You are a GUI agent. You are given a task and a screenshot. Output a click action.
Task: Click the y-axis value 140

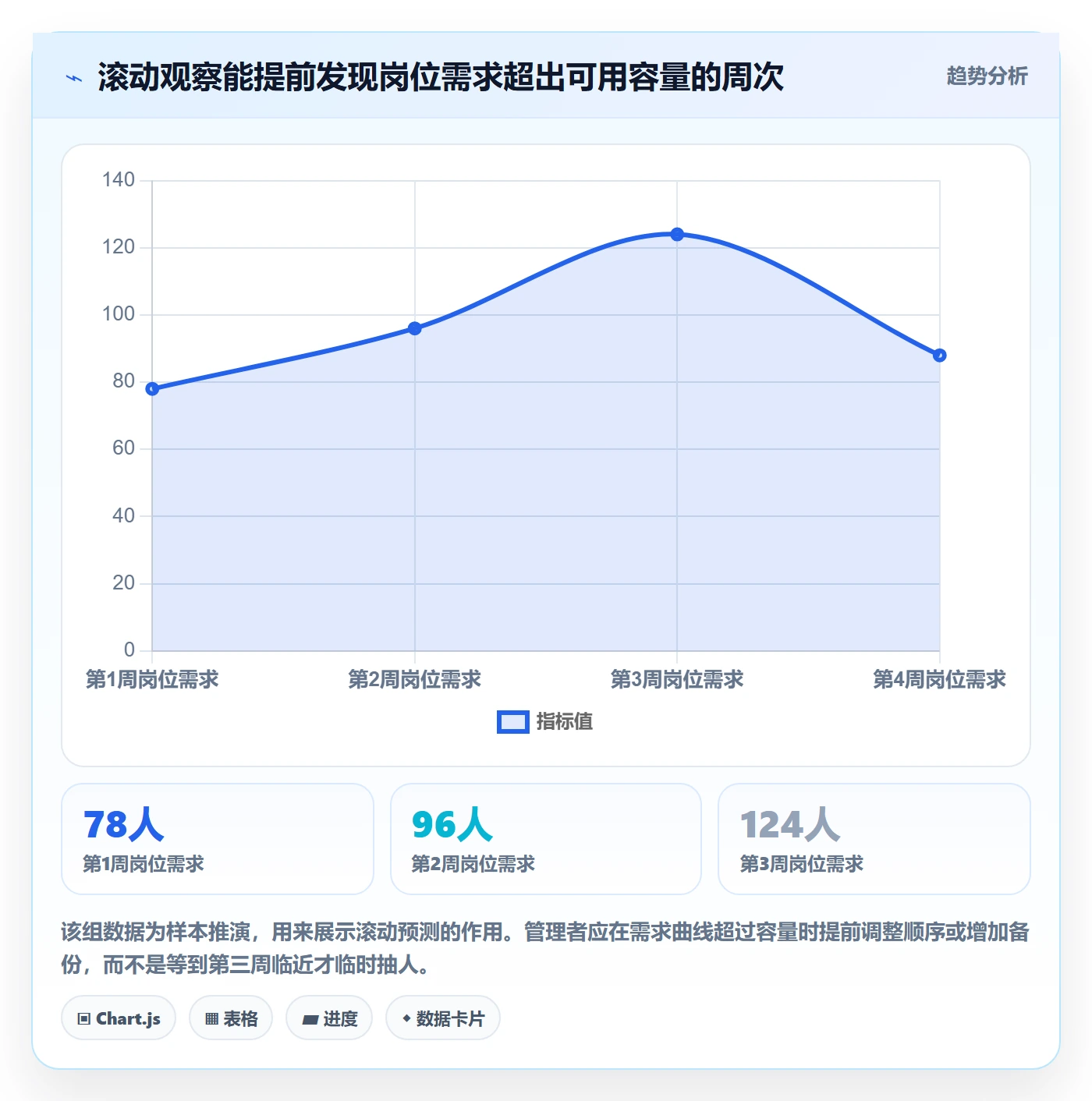119,180
